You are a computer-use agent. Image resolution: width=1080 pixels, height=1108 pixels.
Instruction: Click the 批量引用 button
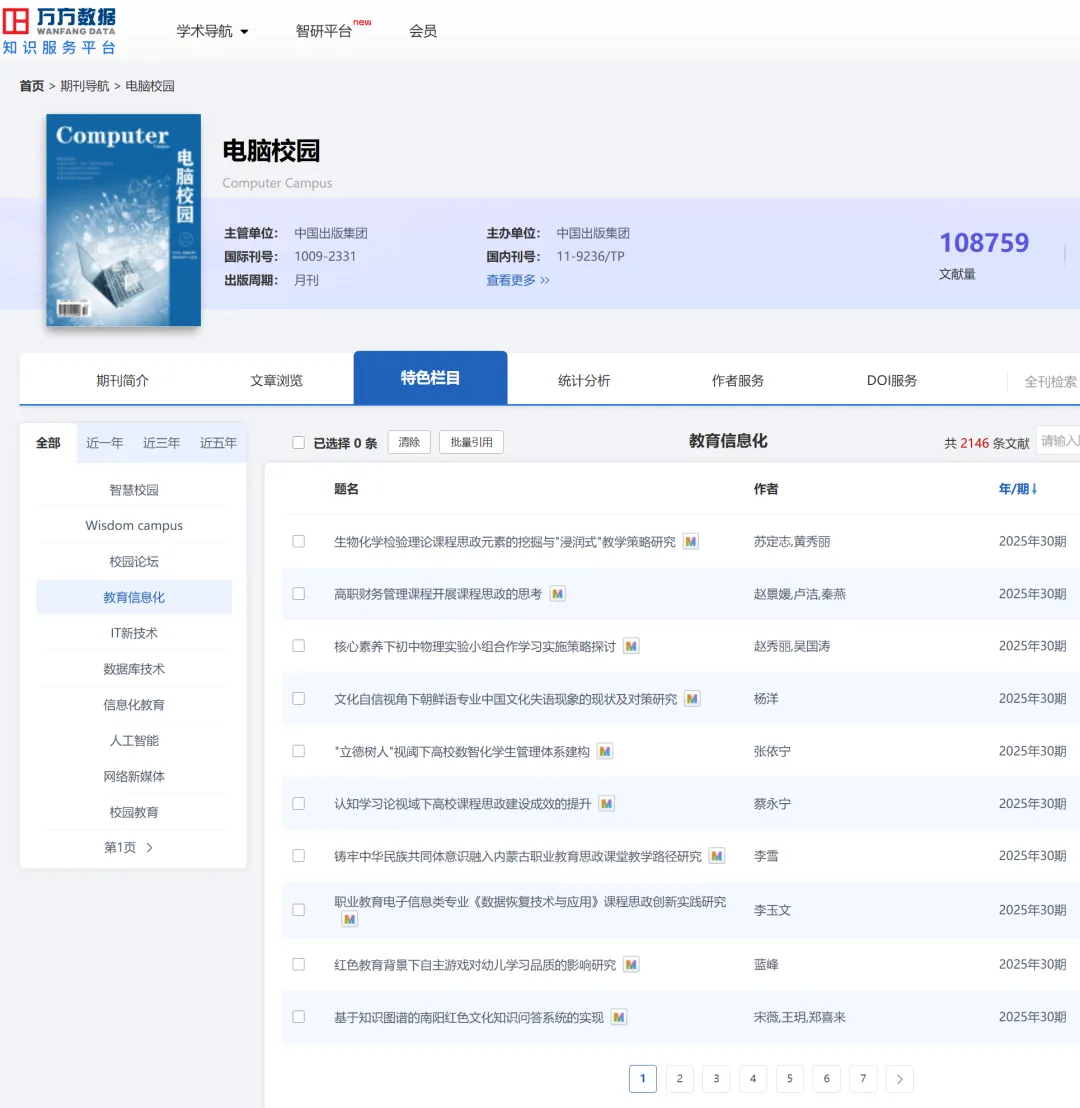point(471,442)
